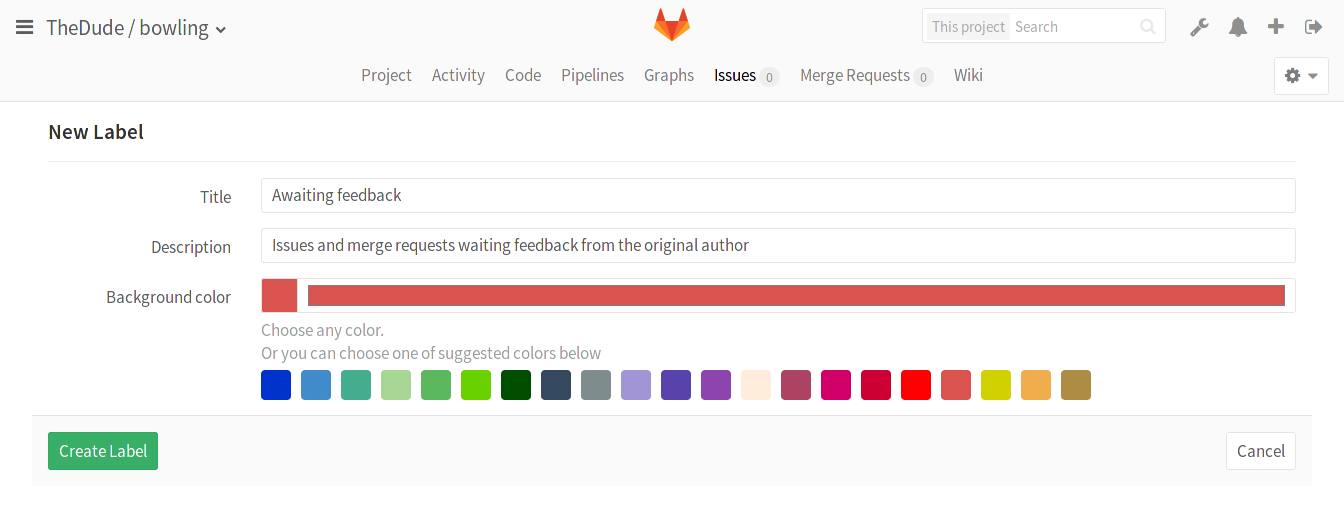Switch to the Merge Requests tab

pos(855,75)
